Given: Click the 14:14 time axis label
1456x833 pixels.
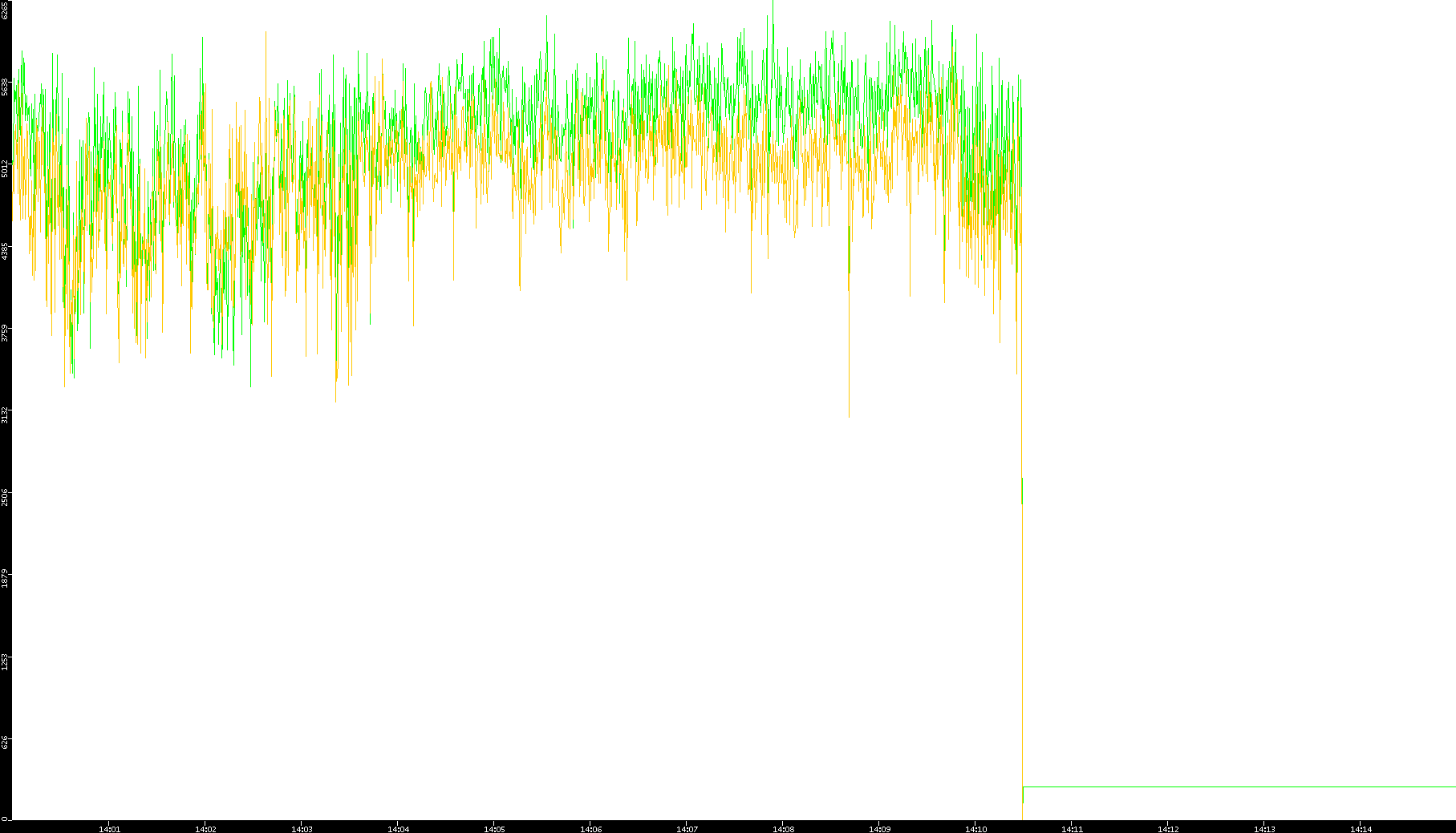Looking at the screenshot, I should tap(1361, 829).
